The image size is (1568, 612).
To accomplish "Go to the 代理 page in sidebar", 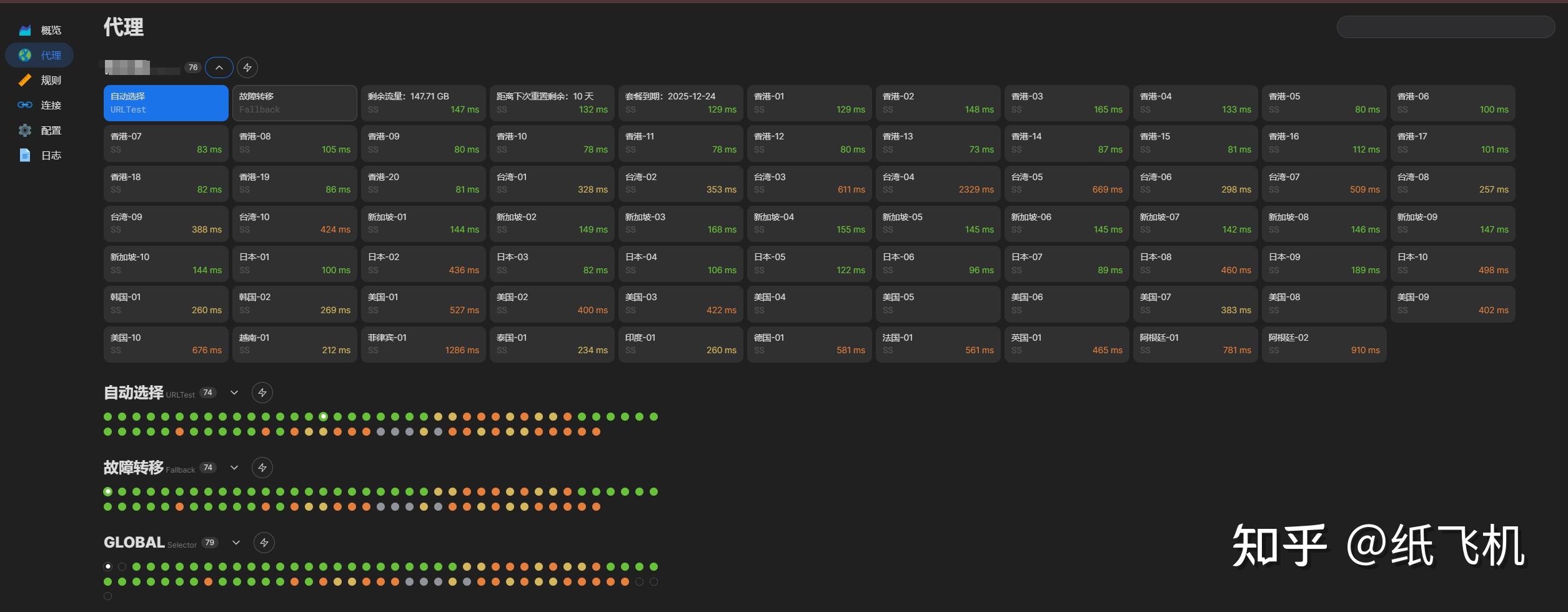I will click(39, 55).
